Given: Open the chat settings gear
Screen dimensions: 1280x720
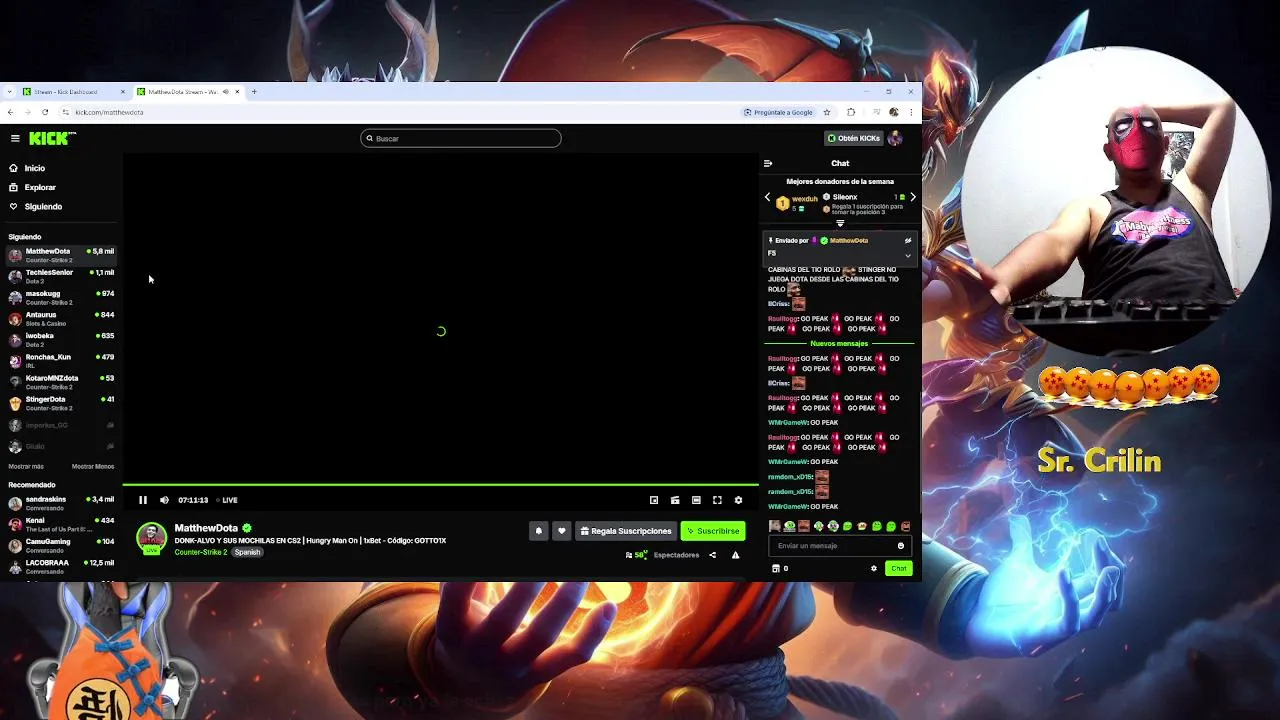Looking at the screenshot, I should (x=873, y=568).
